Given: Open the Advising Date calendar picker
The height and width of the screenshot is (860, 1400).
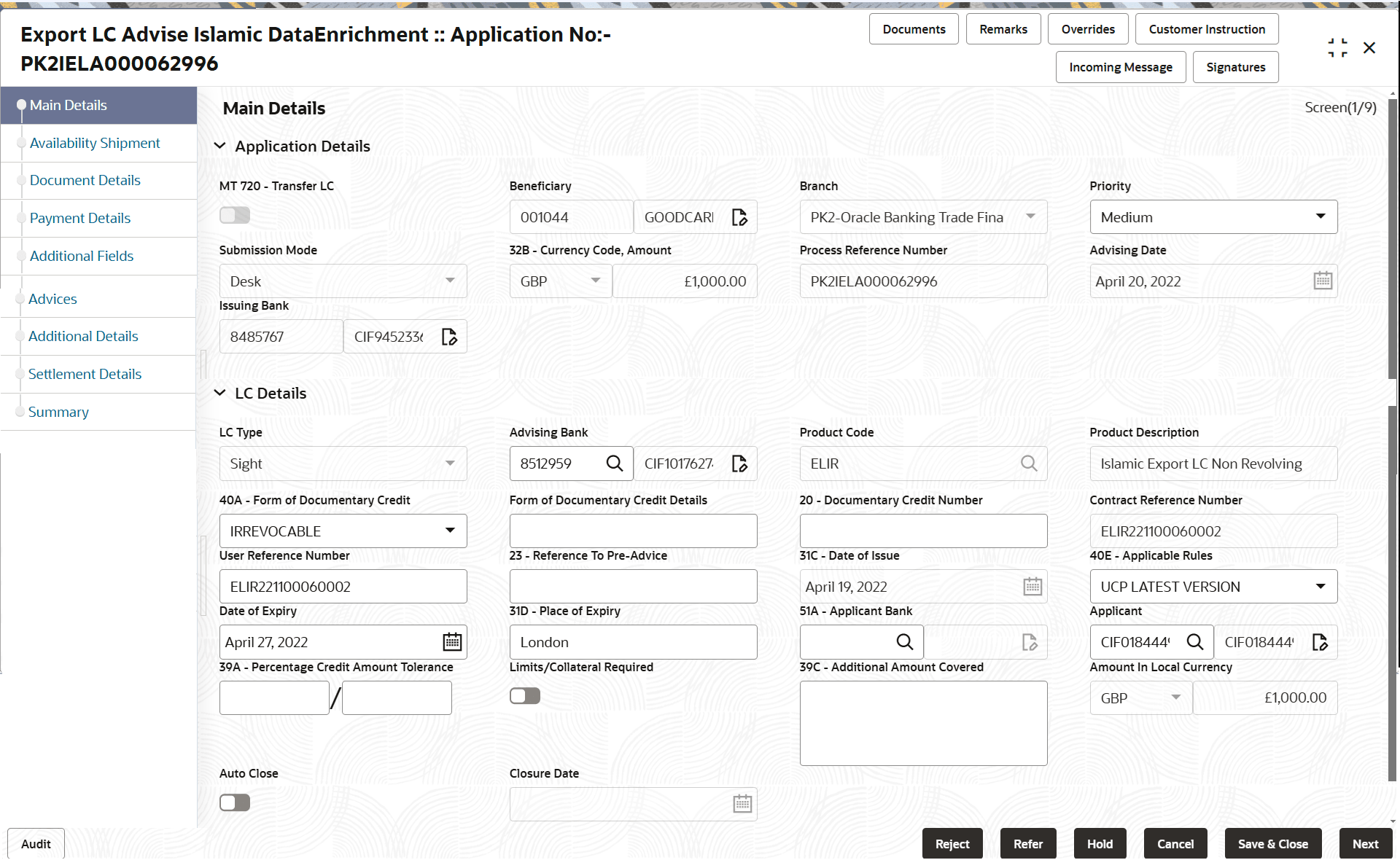Looking at the screenshot, I should (x=1323, y=281).
